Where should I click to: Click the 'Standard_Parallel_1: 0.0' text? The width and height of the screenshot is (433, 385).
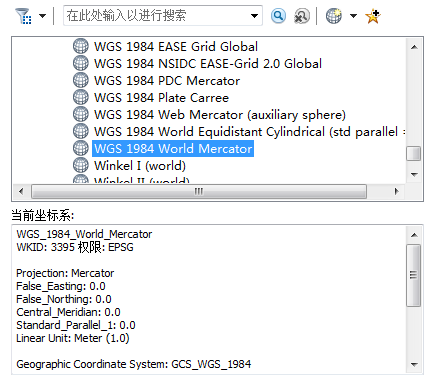coord(76,325)
